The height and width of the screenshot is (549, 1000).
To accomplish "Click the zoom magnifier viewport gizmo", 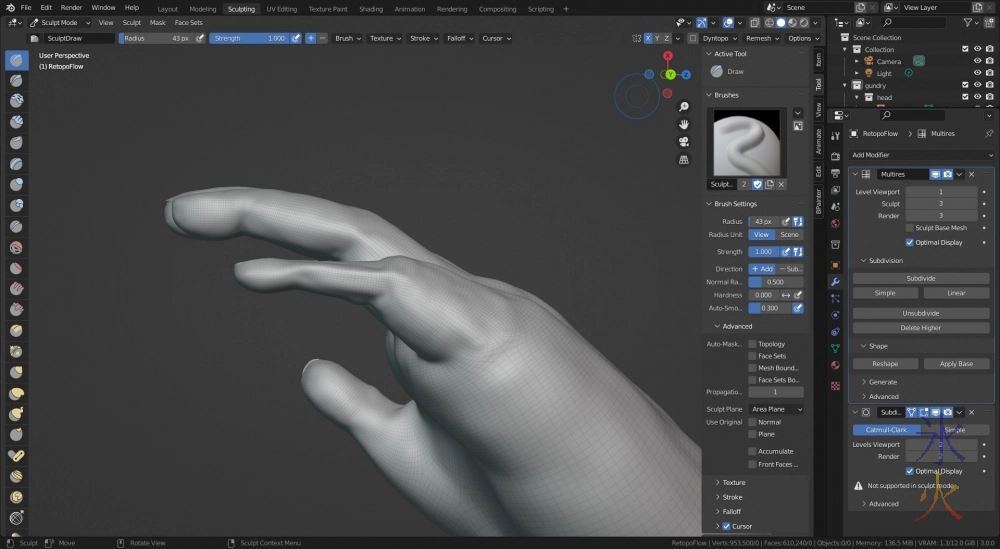I will tap(683, 107).
